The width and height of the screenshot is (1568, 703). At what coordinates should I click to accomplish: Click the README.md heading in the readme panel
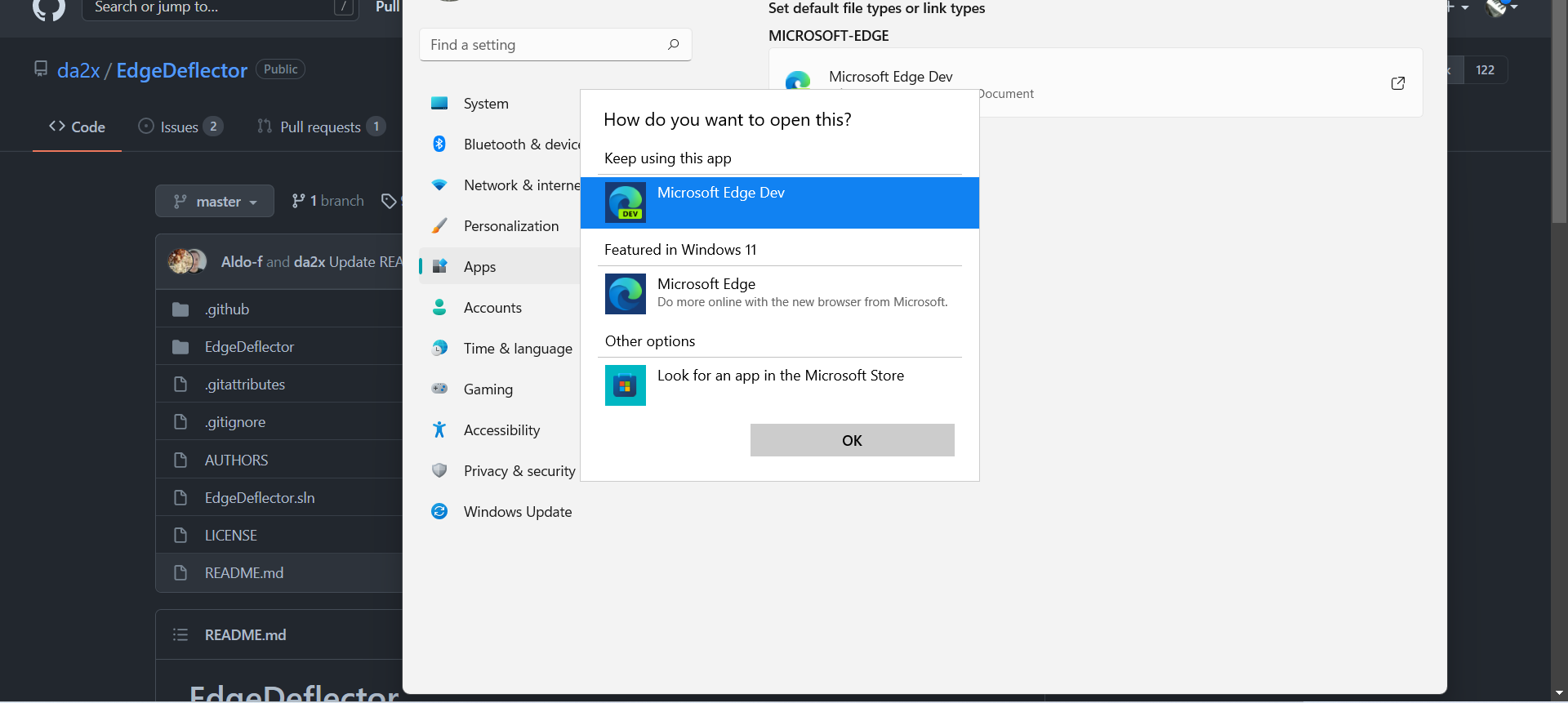245,635
